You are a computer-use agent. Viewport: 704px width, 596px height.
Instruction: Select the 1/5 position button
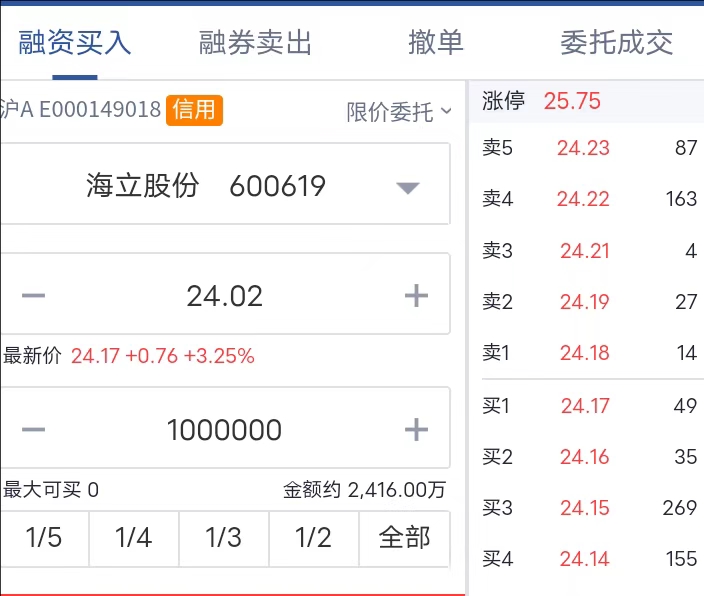click(x=44, y=538)
